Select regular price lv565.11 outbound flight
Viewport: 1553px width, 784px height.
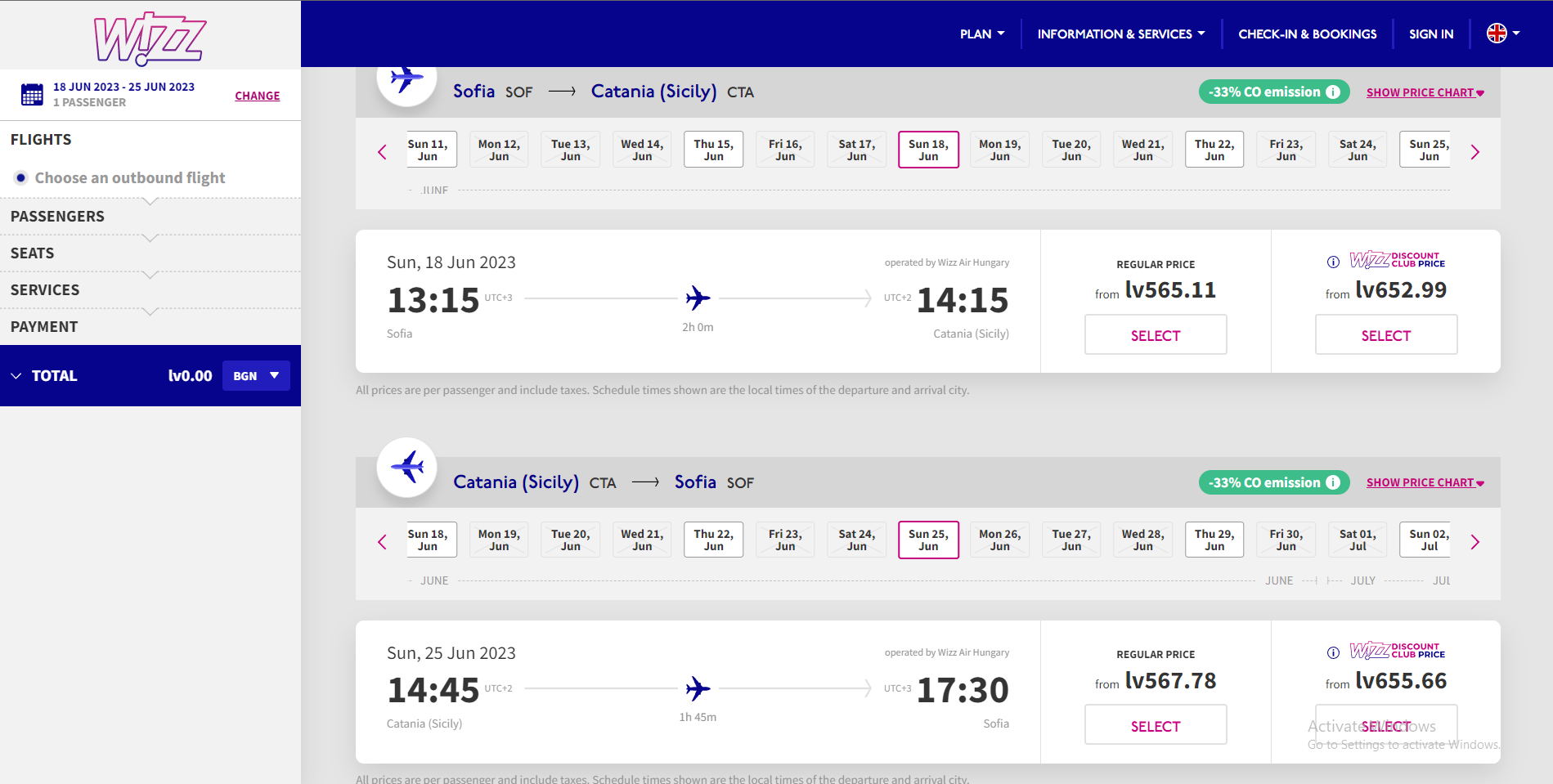(x=1155, y=335)
